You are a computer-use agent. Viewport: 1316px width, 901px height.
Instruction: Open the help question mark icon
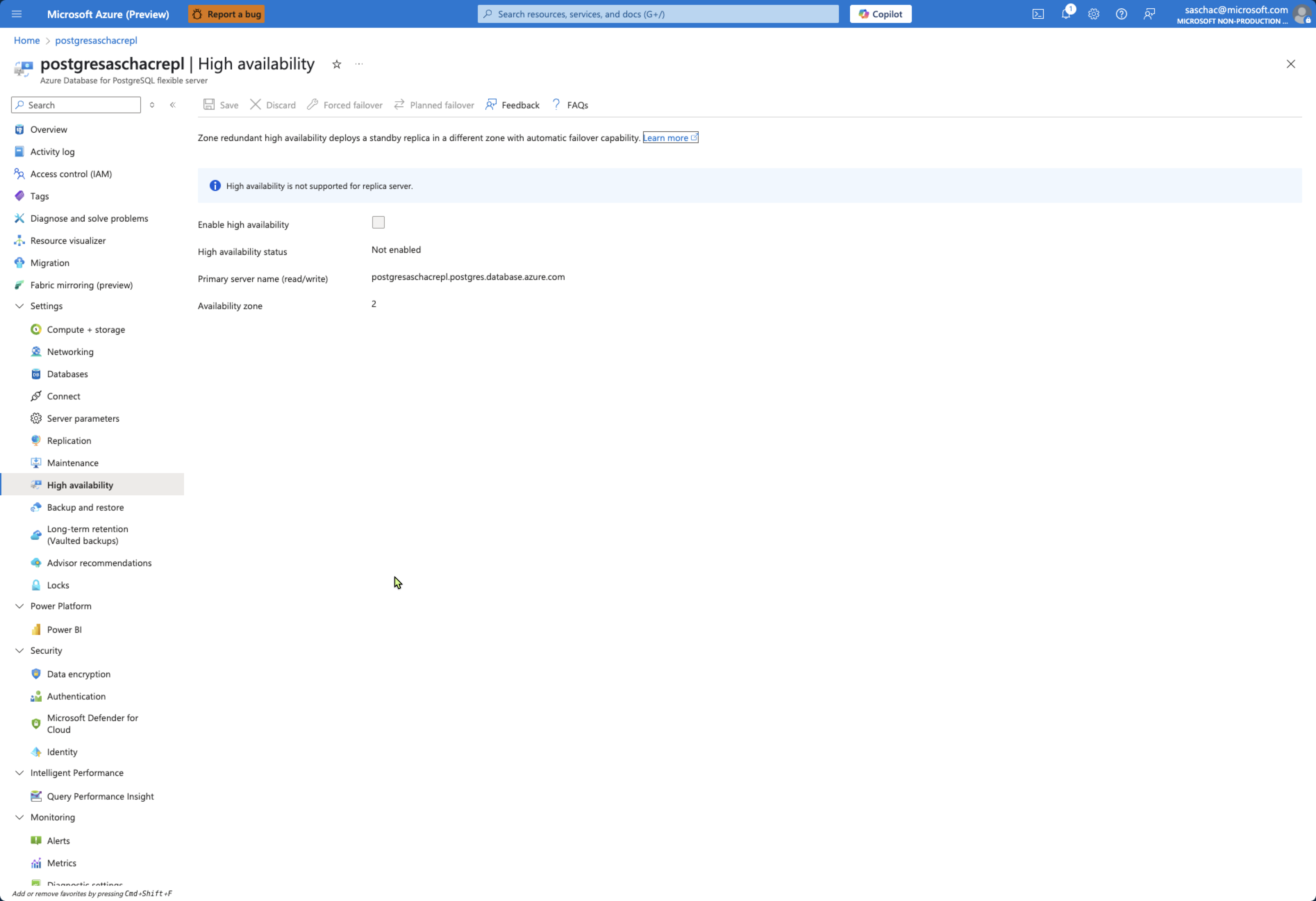tap(1121, 14)
